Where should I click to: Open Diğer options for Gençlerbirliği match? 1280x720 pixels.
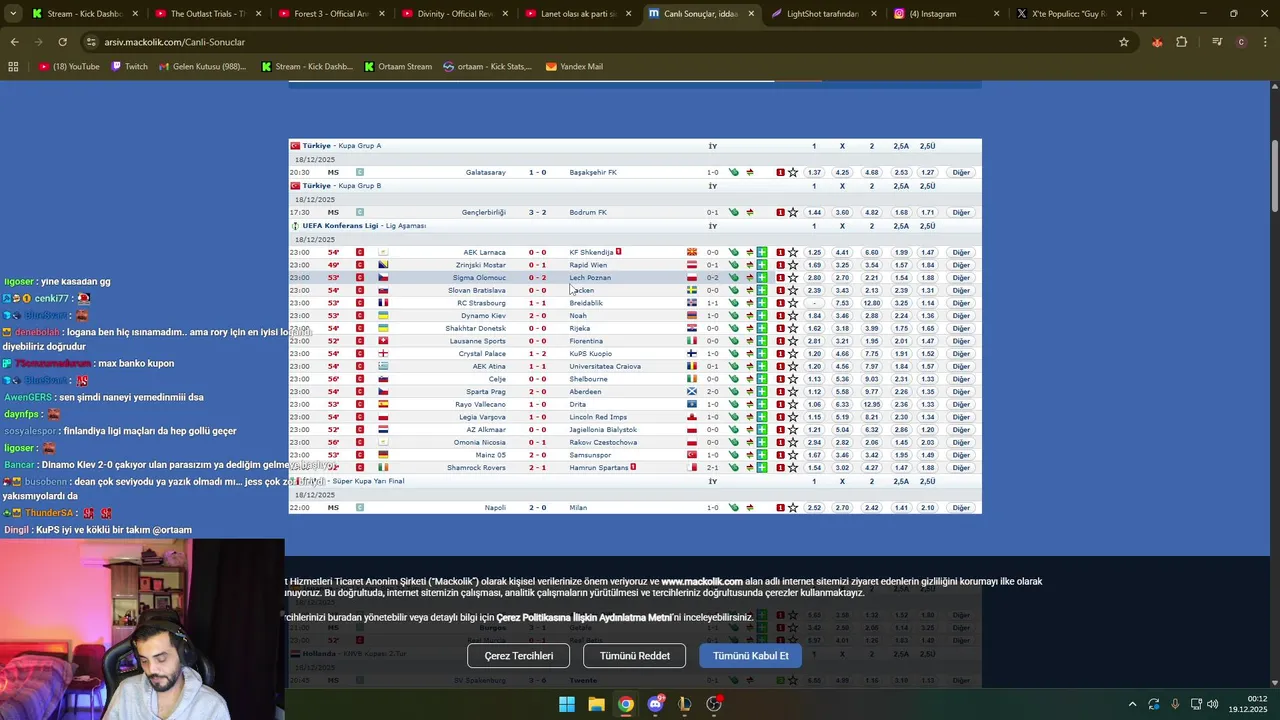tap(961, 212)
